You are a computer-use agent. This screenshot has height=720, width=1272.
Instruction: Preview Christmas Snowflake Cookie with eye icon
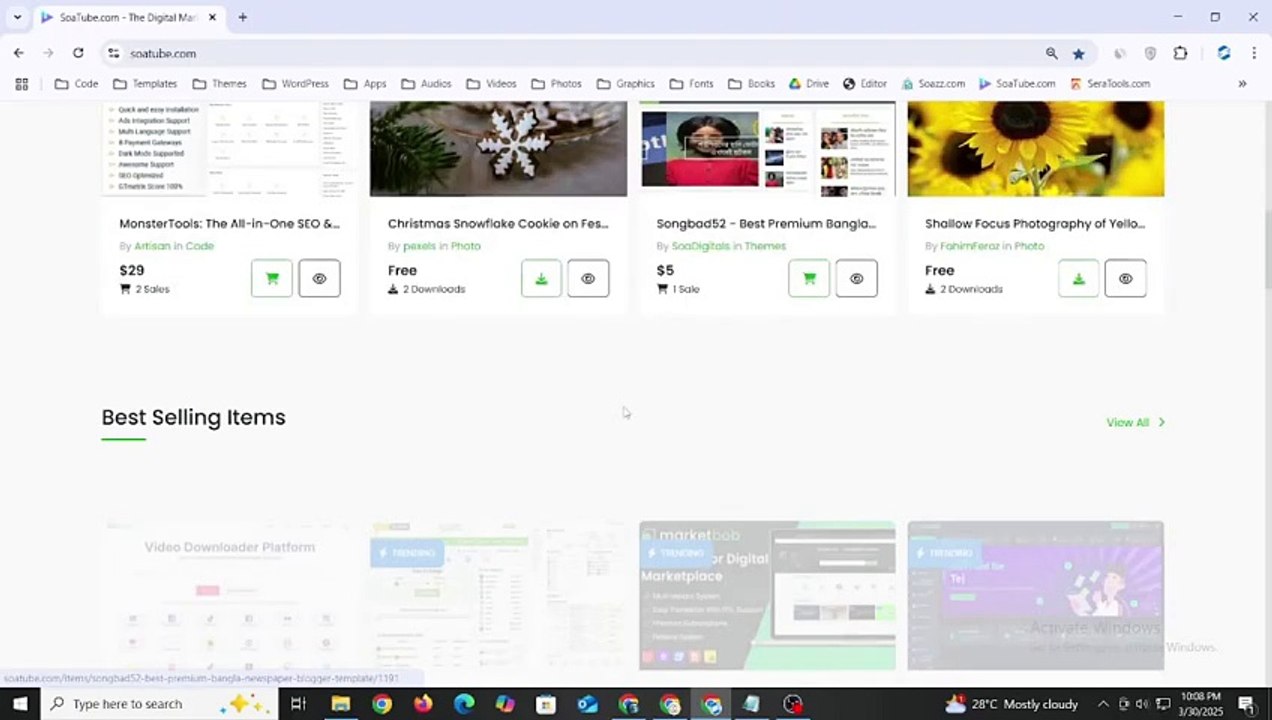click(588, 279)
